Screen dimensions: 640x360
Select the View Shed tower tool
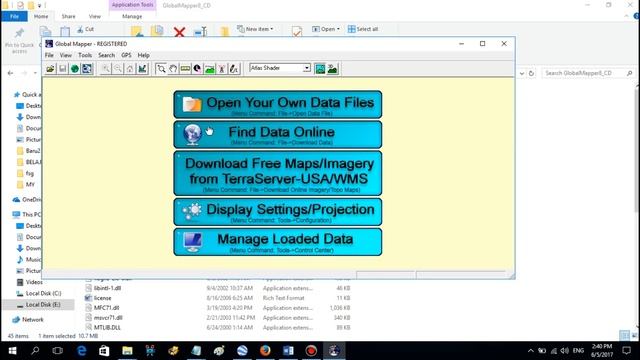[x=222, y=69]
